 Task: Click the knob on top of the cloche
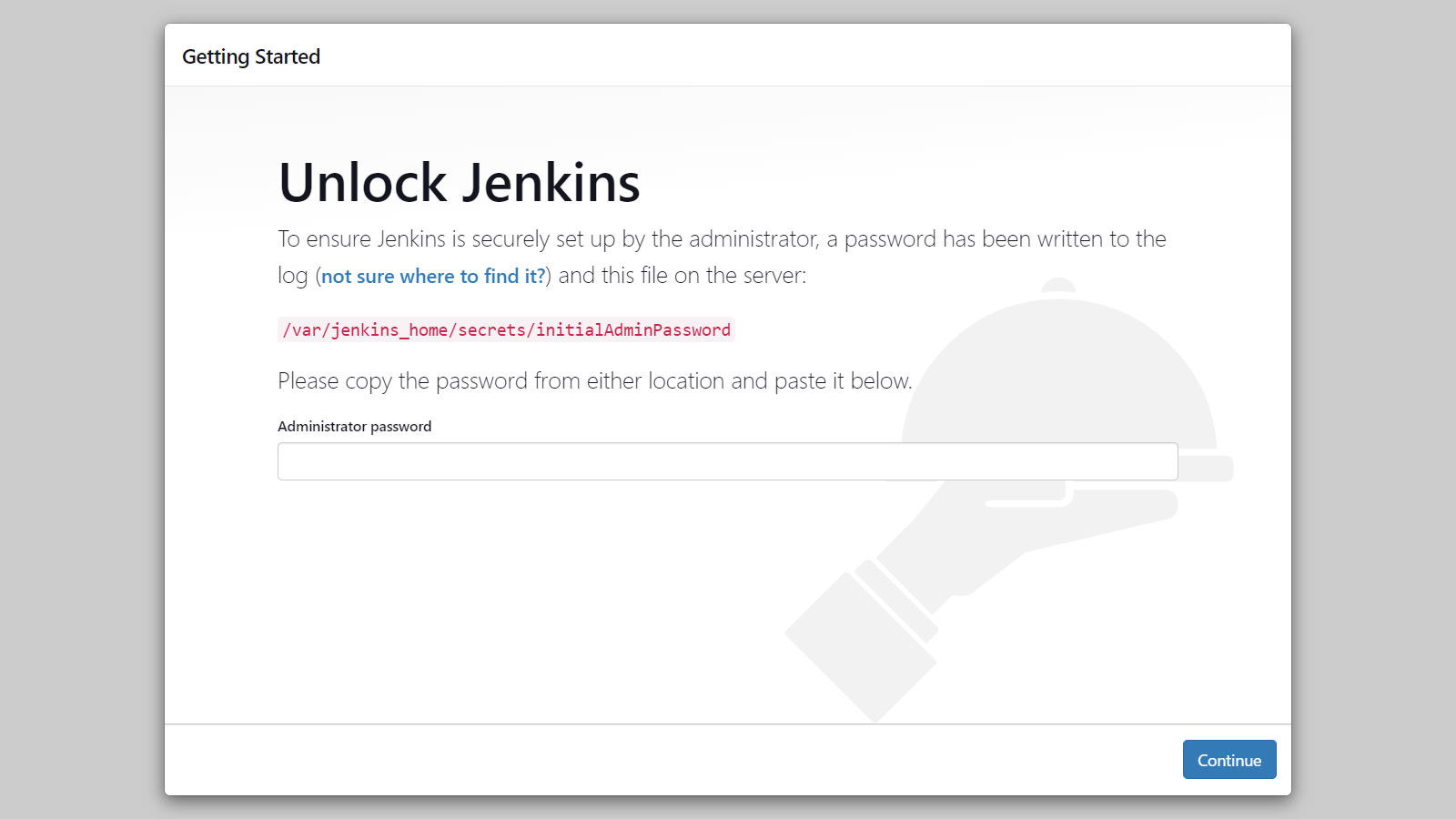[1058, 285]
